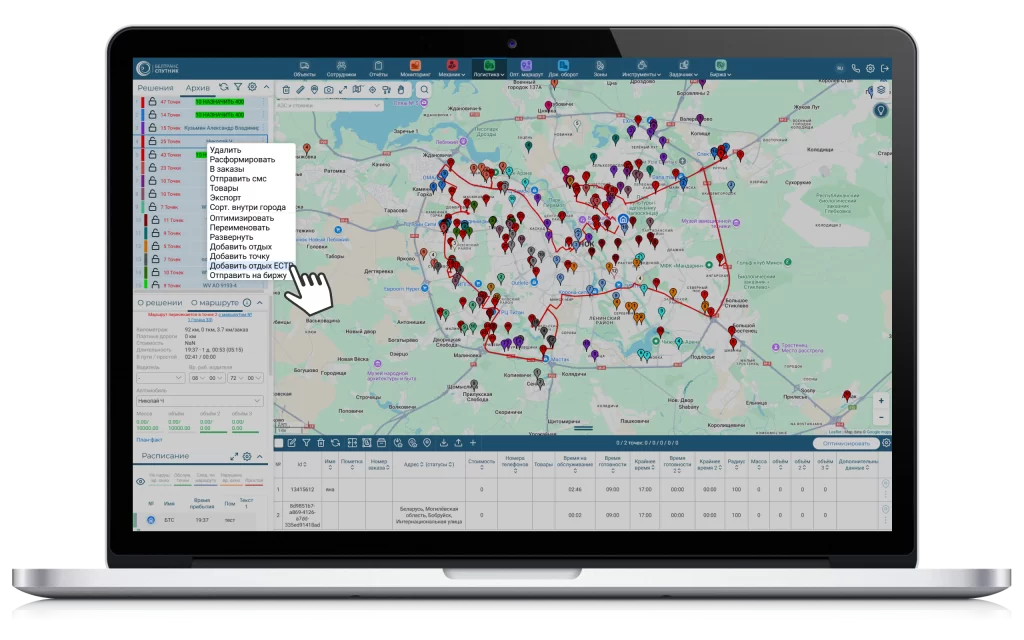Image resolution: width=1024 pixels, height=640 pixels.
Task: Click the lightbulb hint button on the map
Action: [881, 110]
